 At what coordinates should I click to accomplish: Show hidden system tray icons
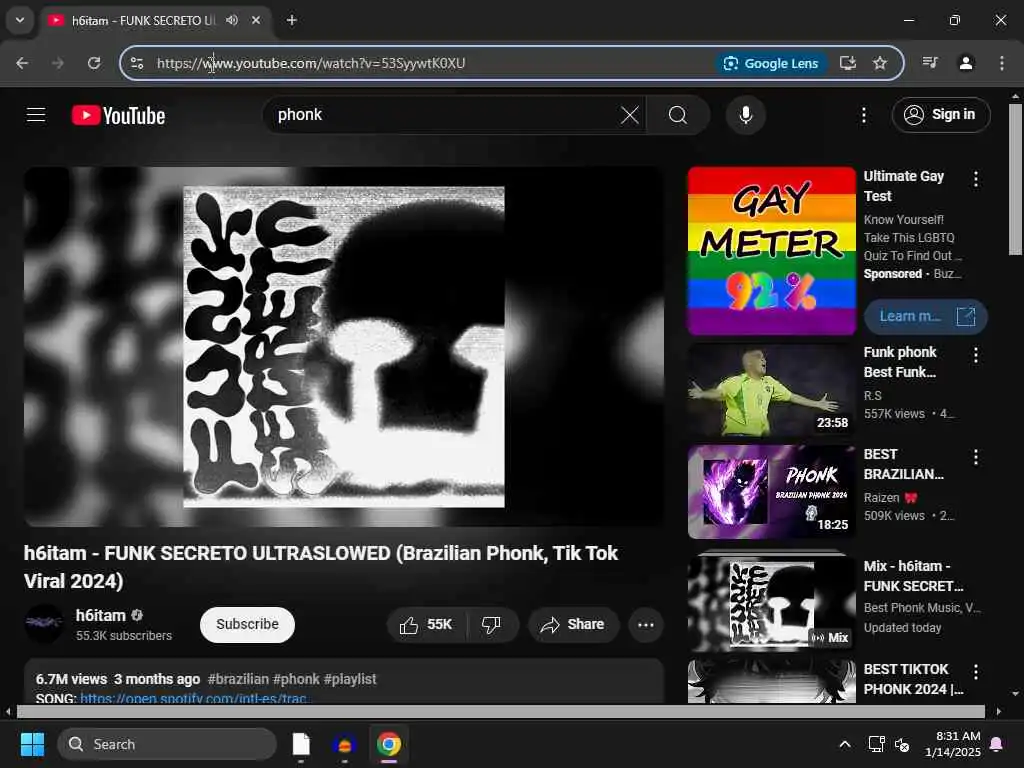[844, 744]
